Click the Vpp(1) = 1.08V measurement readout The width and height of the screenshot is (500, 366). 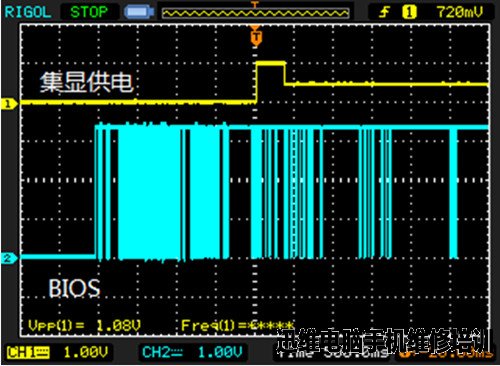84,325
